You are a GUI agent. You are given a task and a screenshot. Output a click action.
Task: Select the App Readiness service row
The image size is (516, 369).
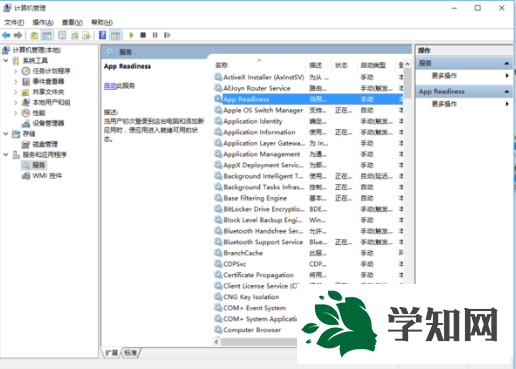coord(308,99)
